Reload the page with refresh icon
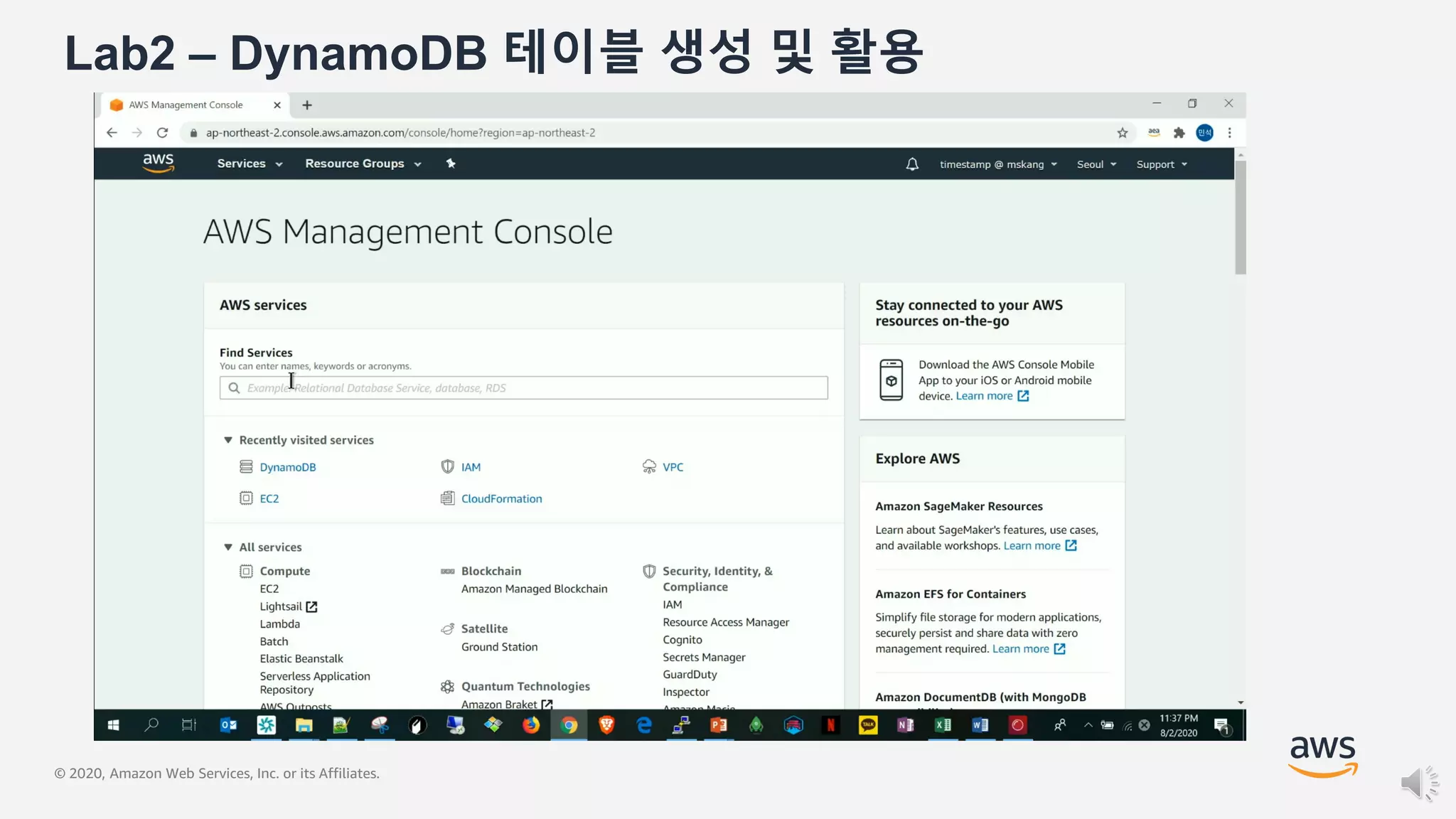The width and height of the screenshot is (1456, 819). [163, 133]
